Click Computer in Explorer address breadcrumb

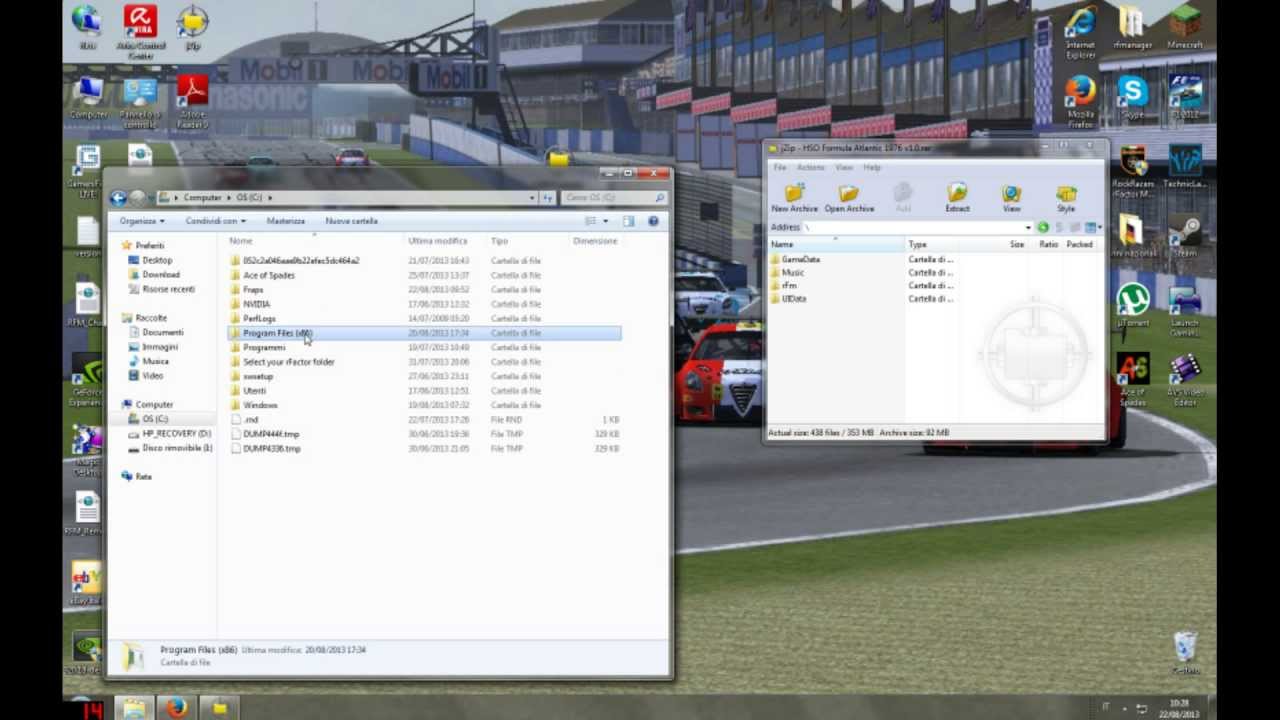pyautogui.click(x=202, y=198)
